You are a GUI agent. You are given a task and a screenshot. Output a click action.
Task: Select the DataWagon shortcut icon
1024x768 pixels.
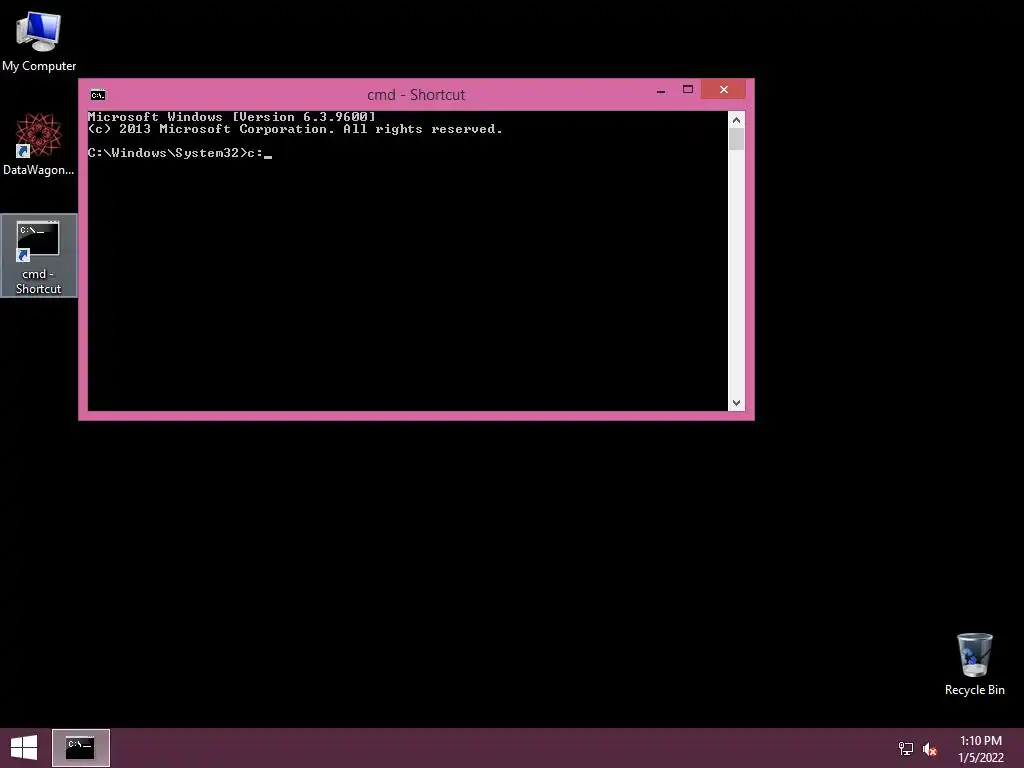click(39, 144)
